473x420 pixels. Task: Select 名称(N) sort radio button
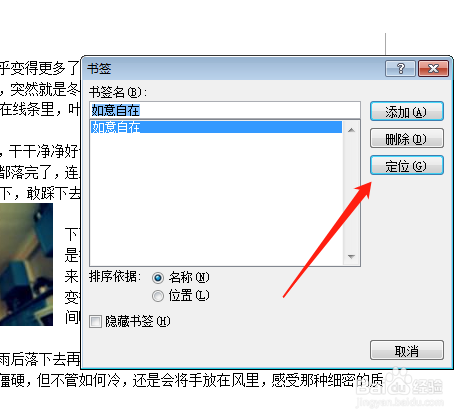pos(158,278)
